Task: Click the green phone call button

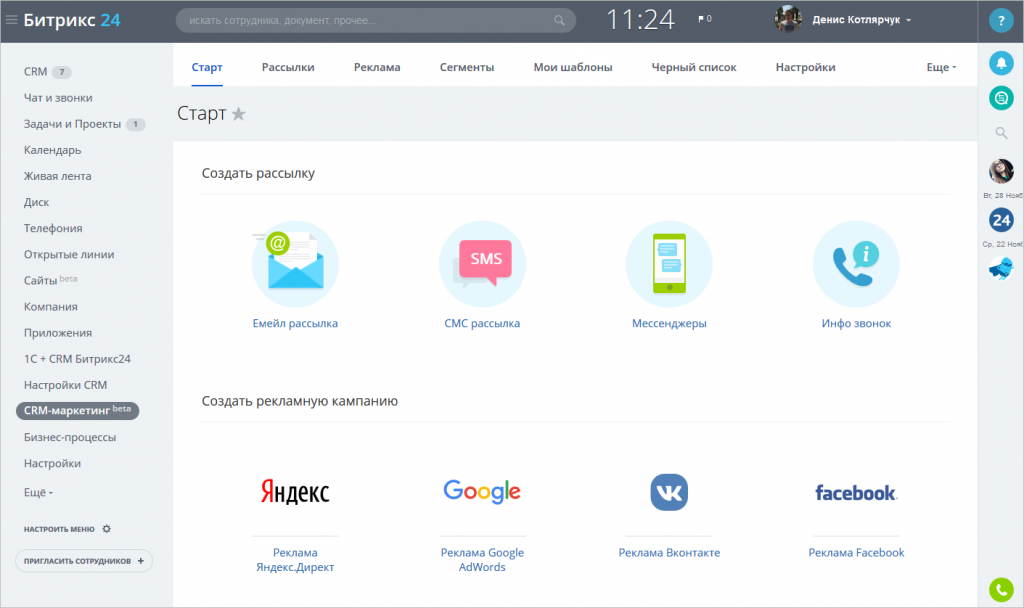Action: (x=1001, y=590)
